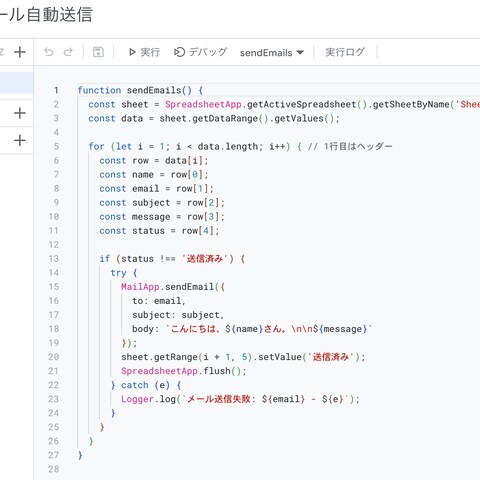Click 'MailApp.sendEmail' call
The height and width of the screenshot is (480, 480).
[x=167, y=287]
